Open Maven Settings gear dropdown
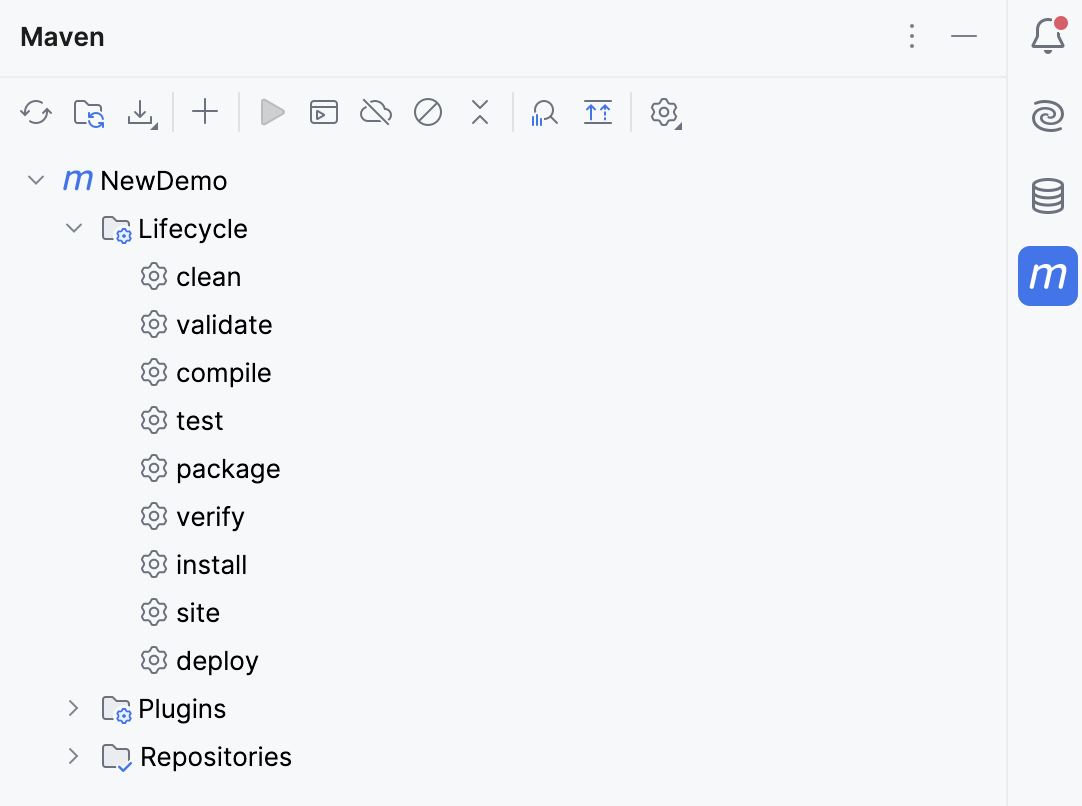 pos(665,112)
